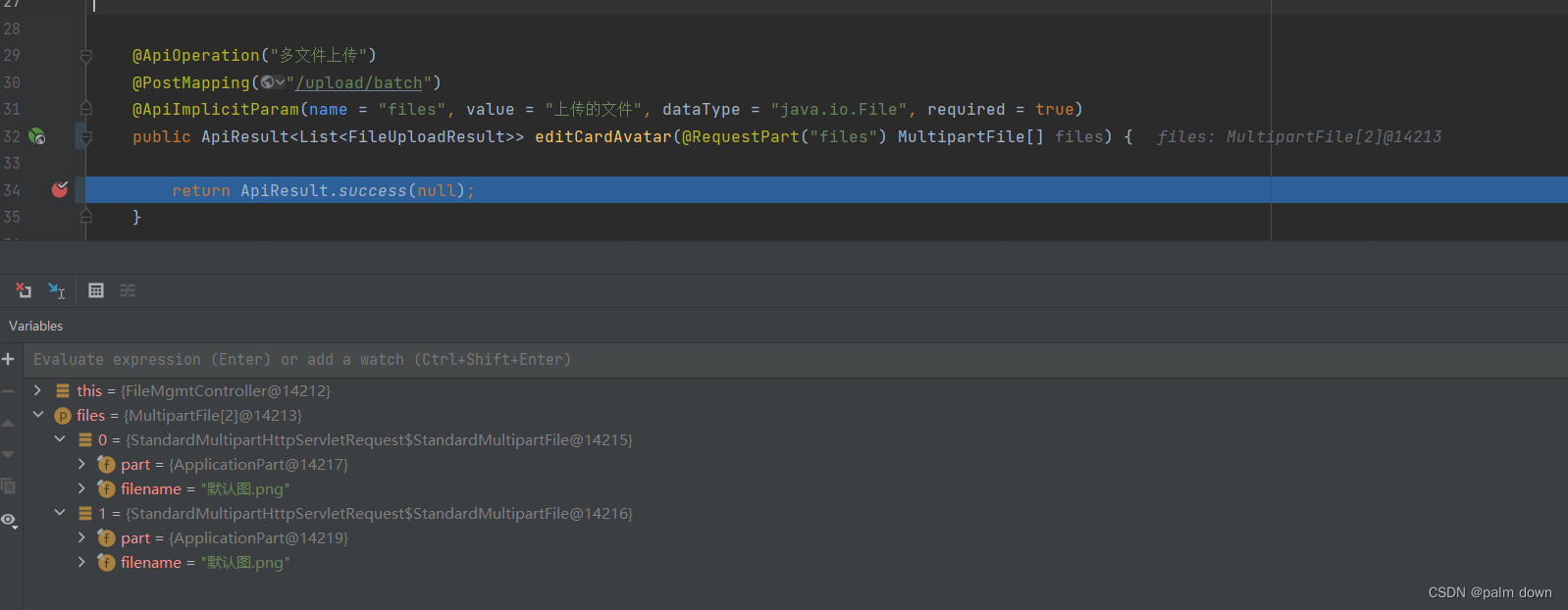Open the eye view-options dropdown in Variables
1568x610 pixels.
10,521
